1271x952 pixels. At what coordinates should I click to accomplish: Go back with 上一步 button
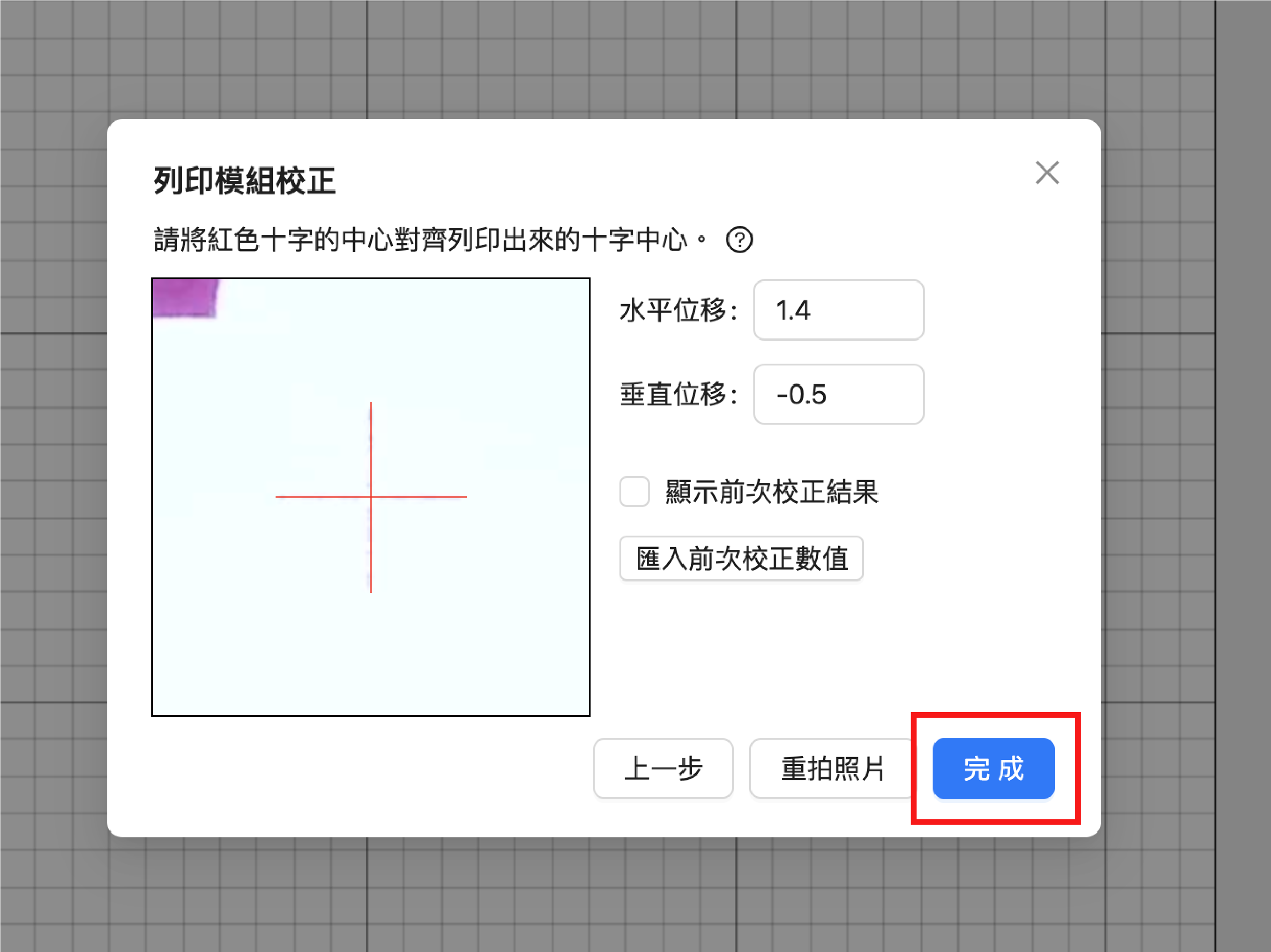(x=663, y=769)
